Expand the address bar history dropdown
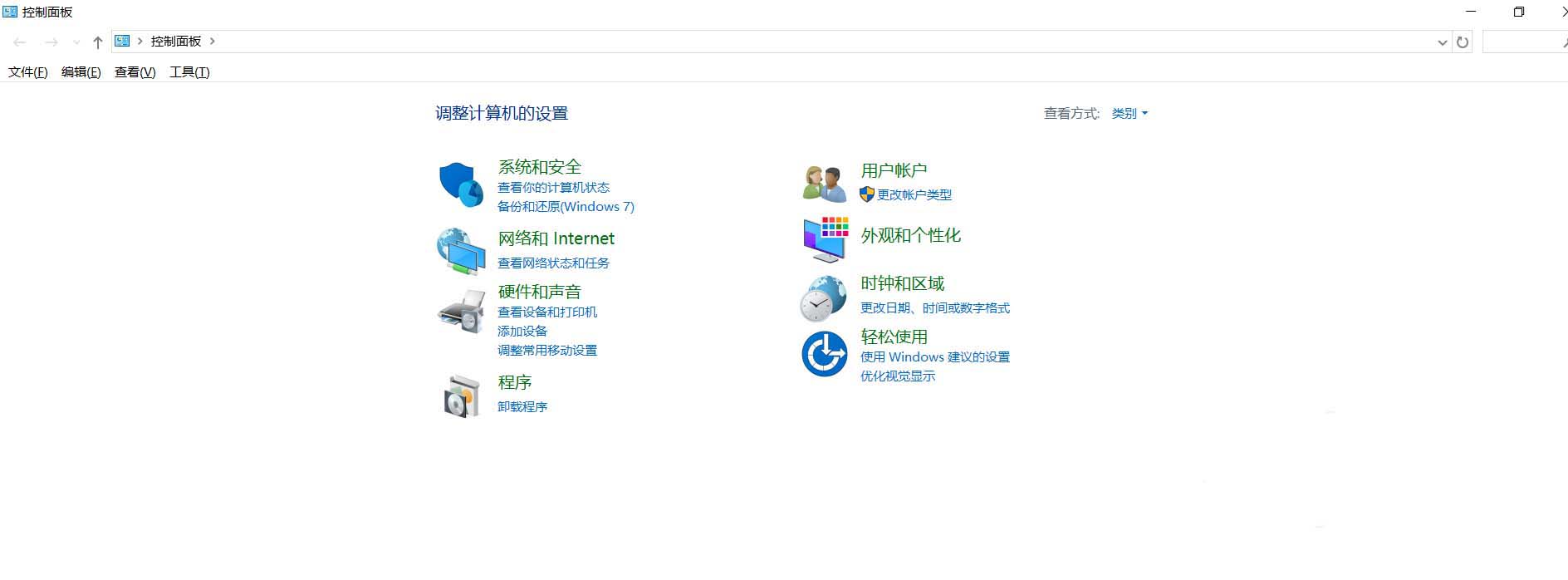Viewport: 1568px width, 580px height. click(1442, 42)
